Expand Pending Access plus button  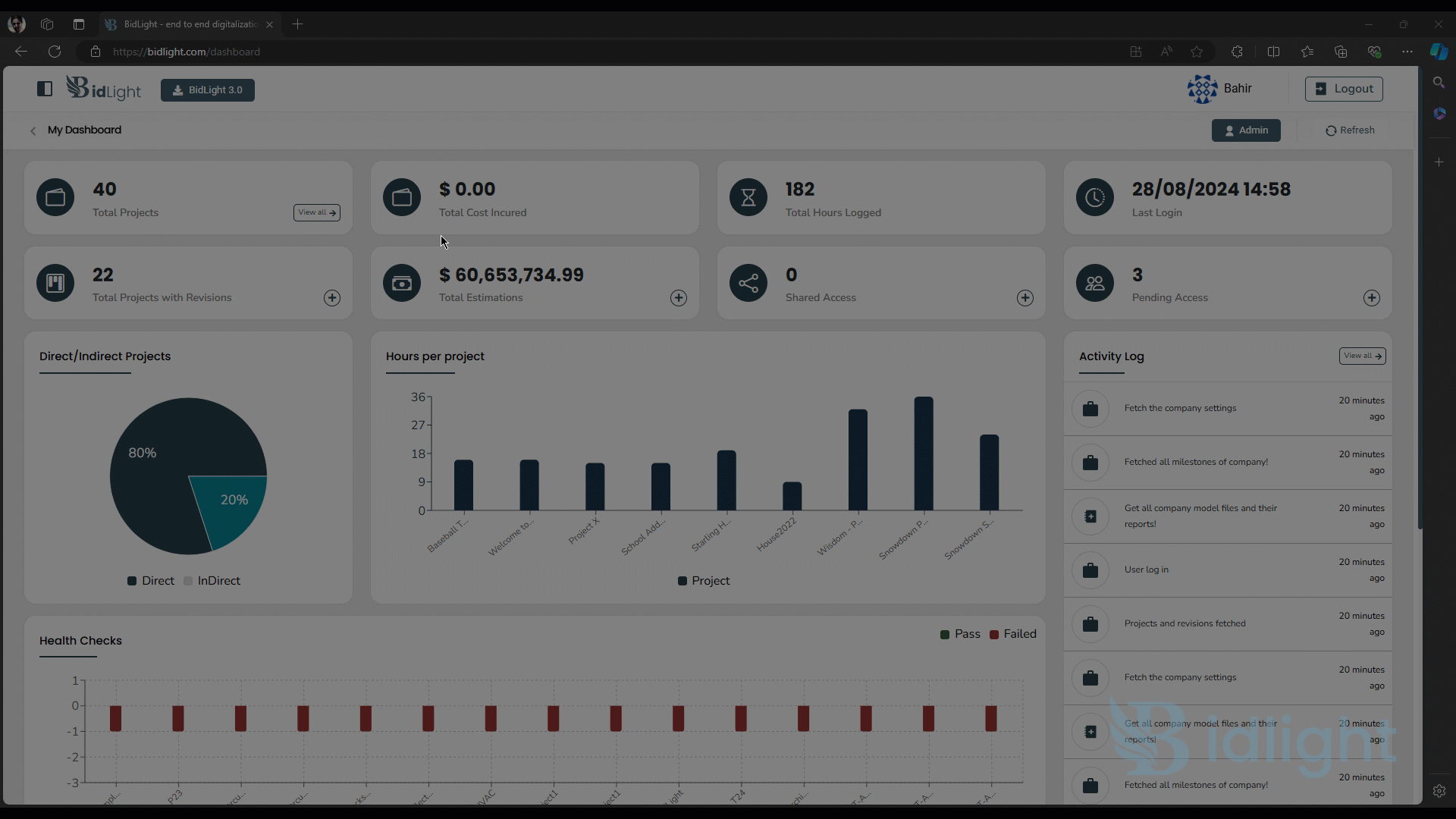[1372, 297]
